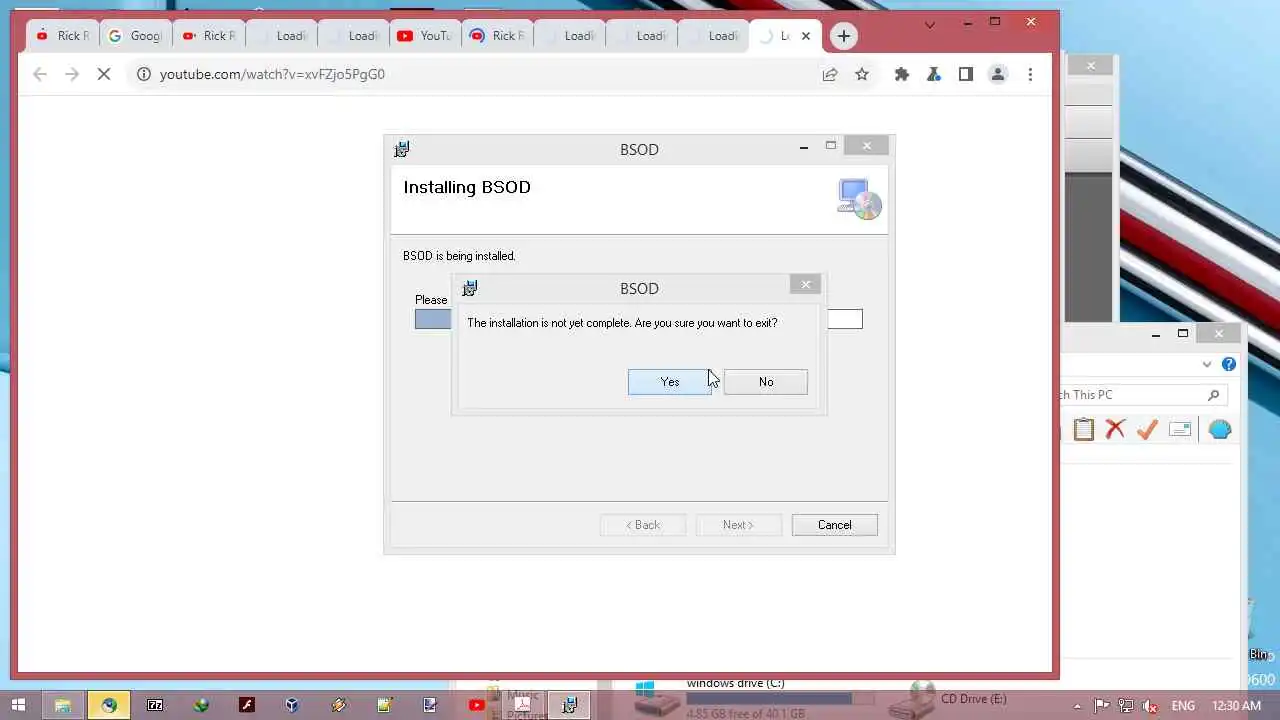Open the Chrome side panel
The height and width of the screenshot is (720, 1280).
tap(966, 74)
